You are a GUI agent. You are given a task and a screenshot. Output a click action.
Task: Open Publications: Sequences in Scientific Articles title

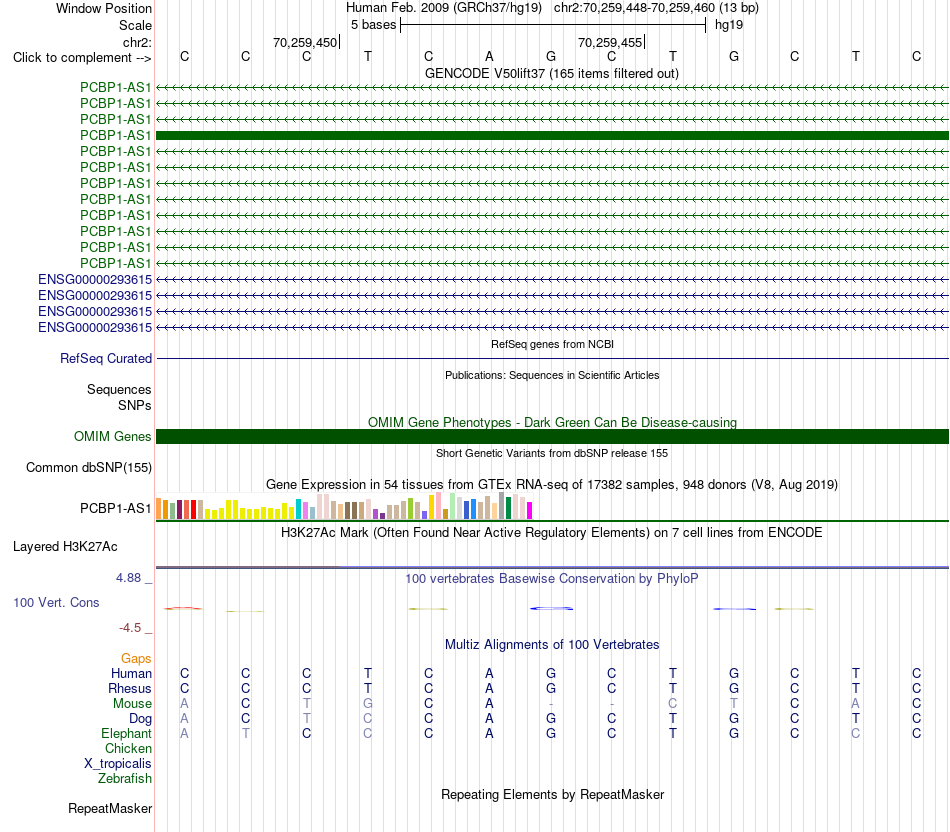coord(552,375)
